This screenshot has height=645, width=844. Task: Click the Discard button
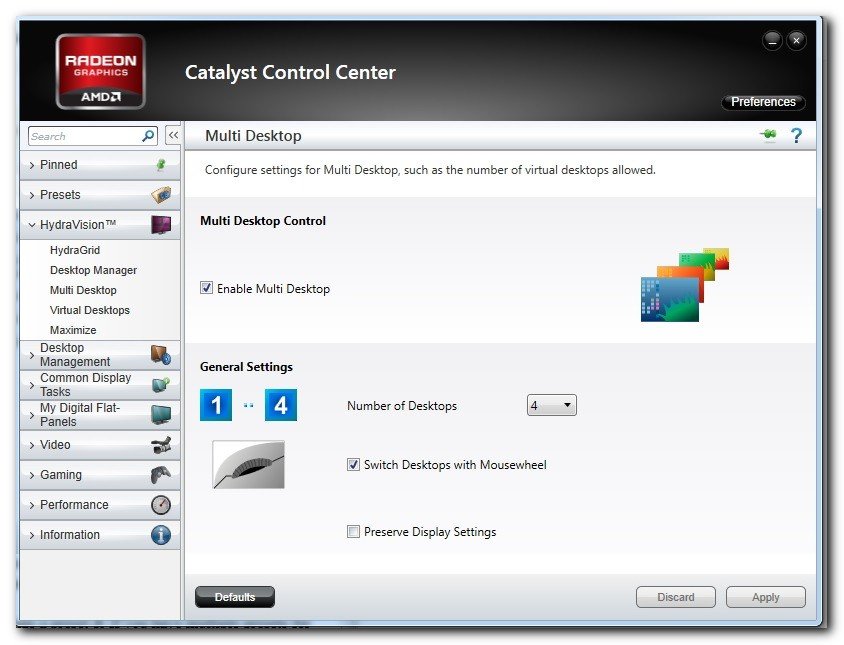(x=676, y=597)
